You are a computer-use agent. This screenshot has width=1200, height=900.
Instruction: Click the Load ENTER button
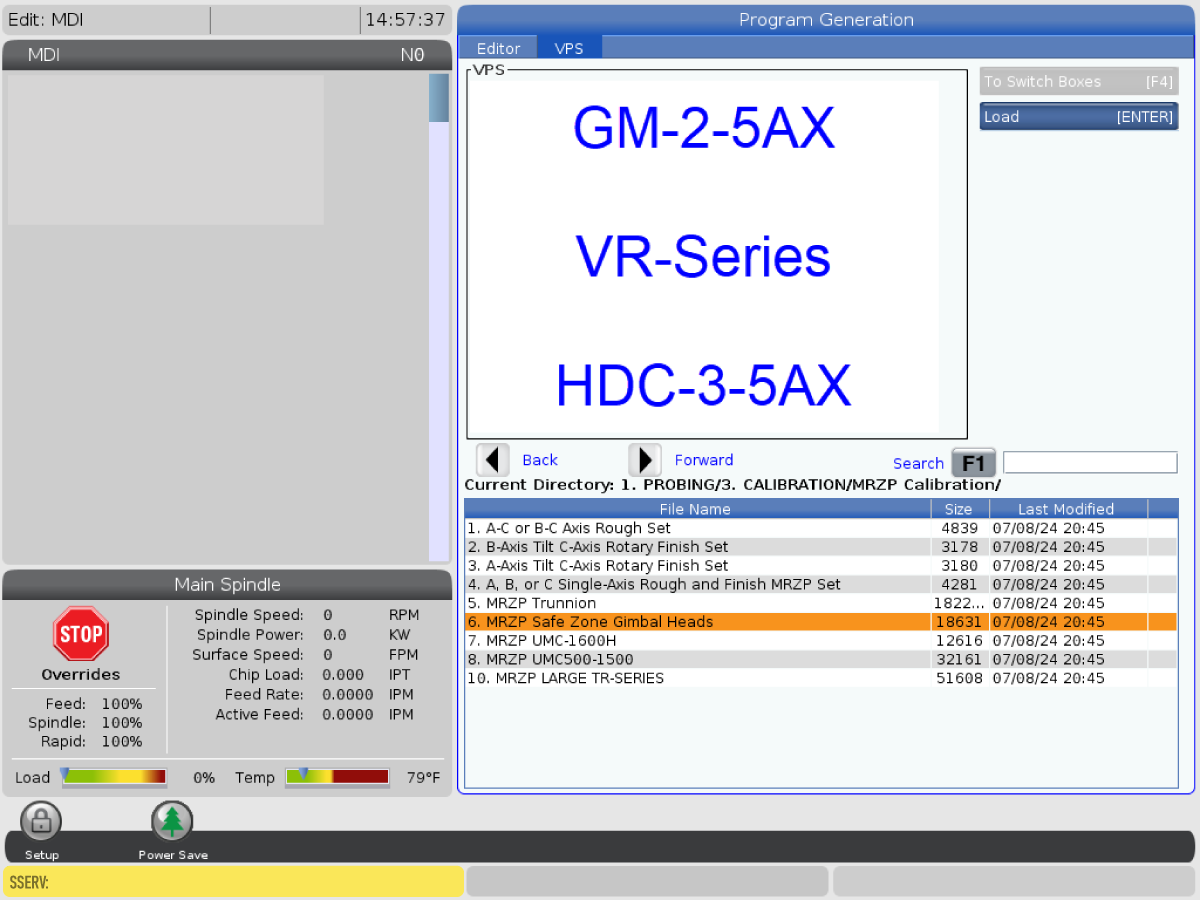click(x=1078, y=117)
